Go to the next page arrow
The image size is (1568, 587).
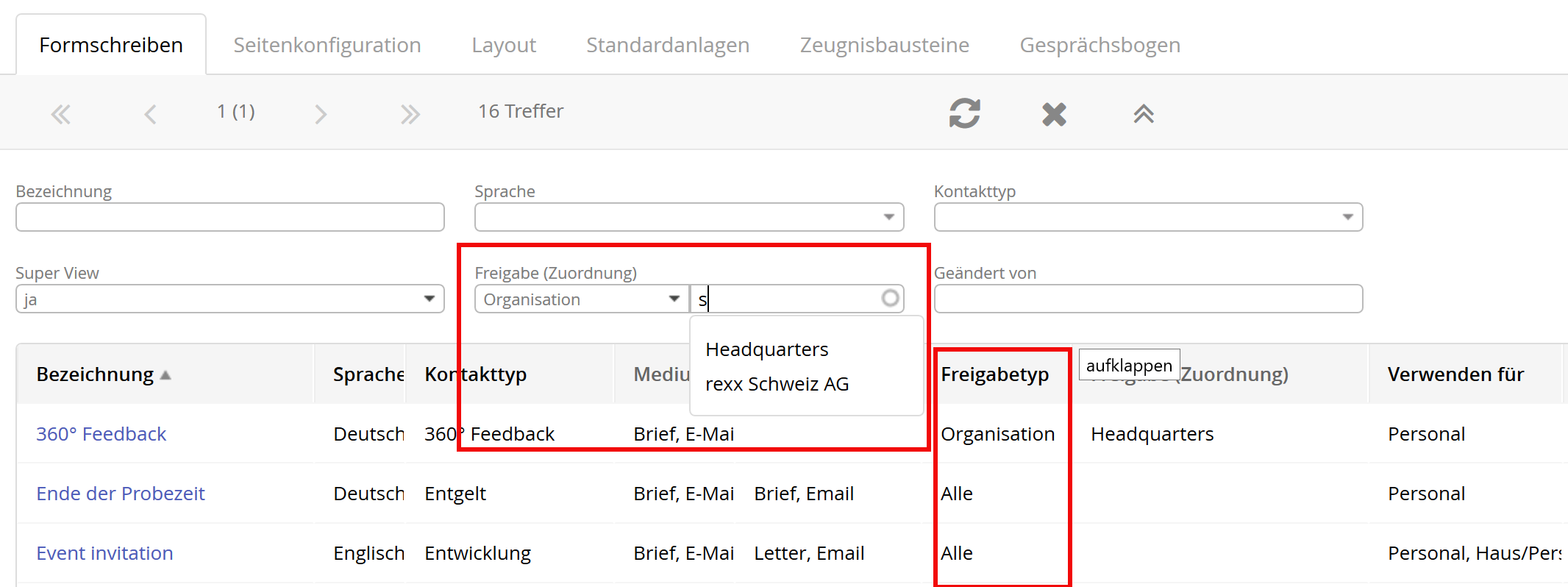[320, 114]
